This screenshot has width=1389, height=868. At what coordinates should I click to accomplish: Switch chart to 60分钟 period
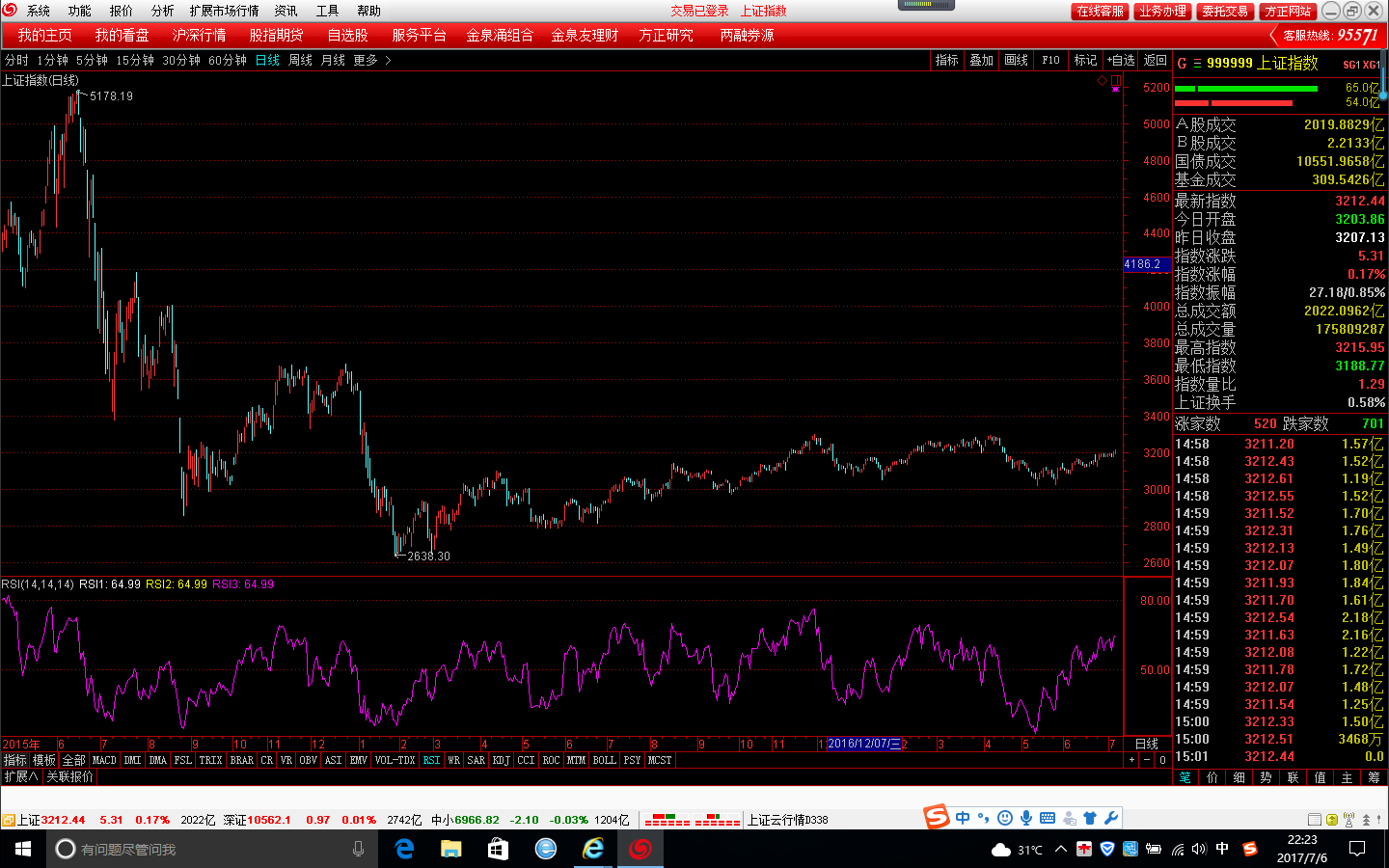pyautogui.click(x=228, y=60)
